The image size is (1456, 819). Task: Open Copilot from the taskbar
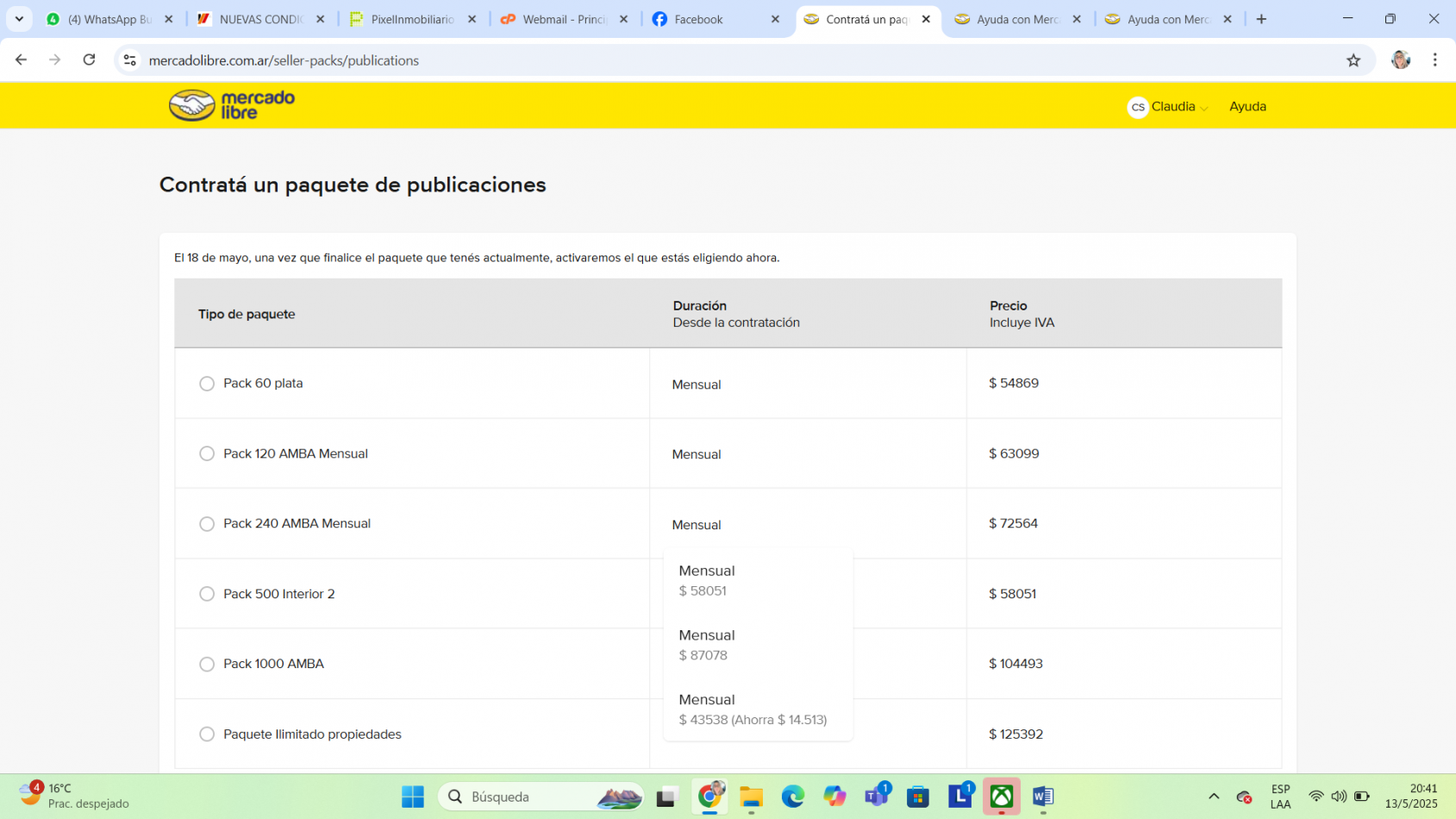pos(834,797)
